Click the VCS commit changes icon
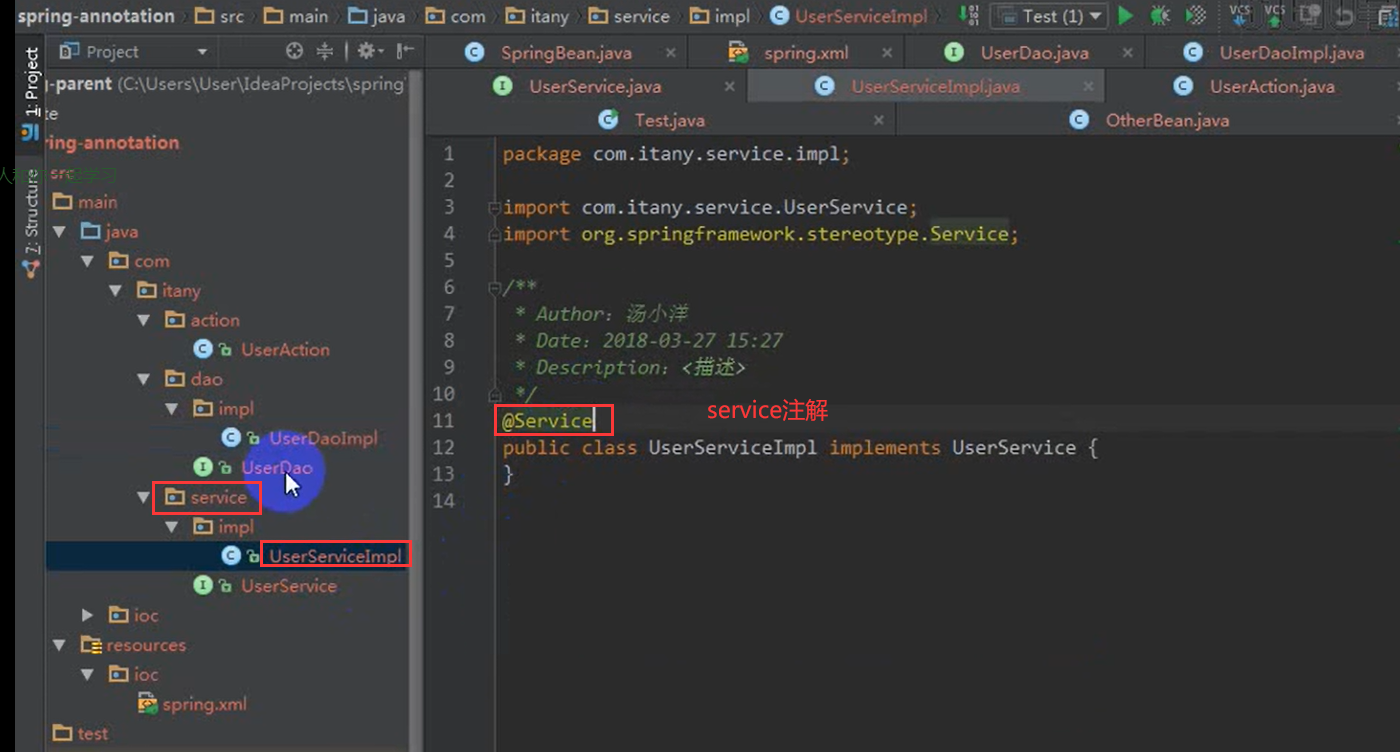The image size is (1400, 752). point(1275,15)
